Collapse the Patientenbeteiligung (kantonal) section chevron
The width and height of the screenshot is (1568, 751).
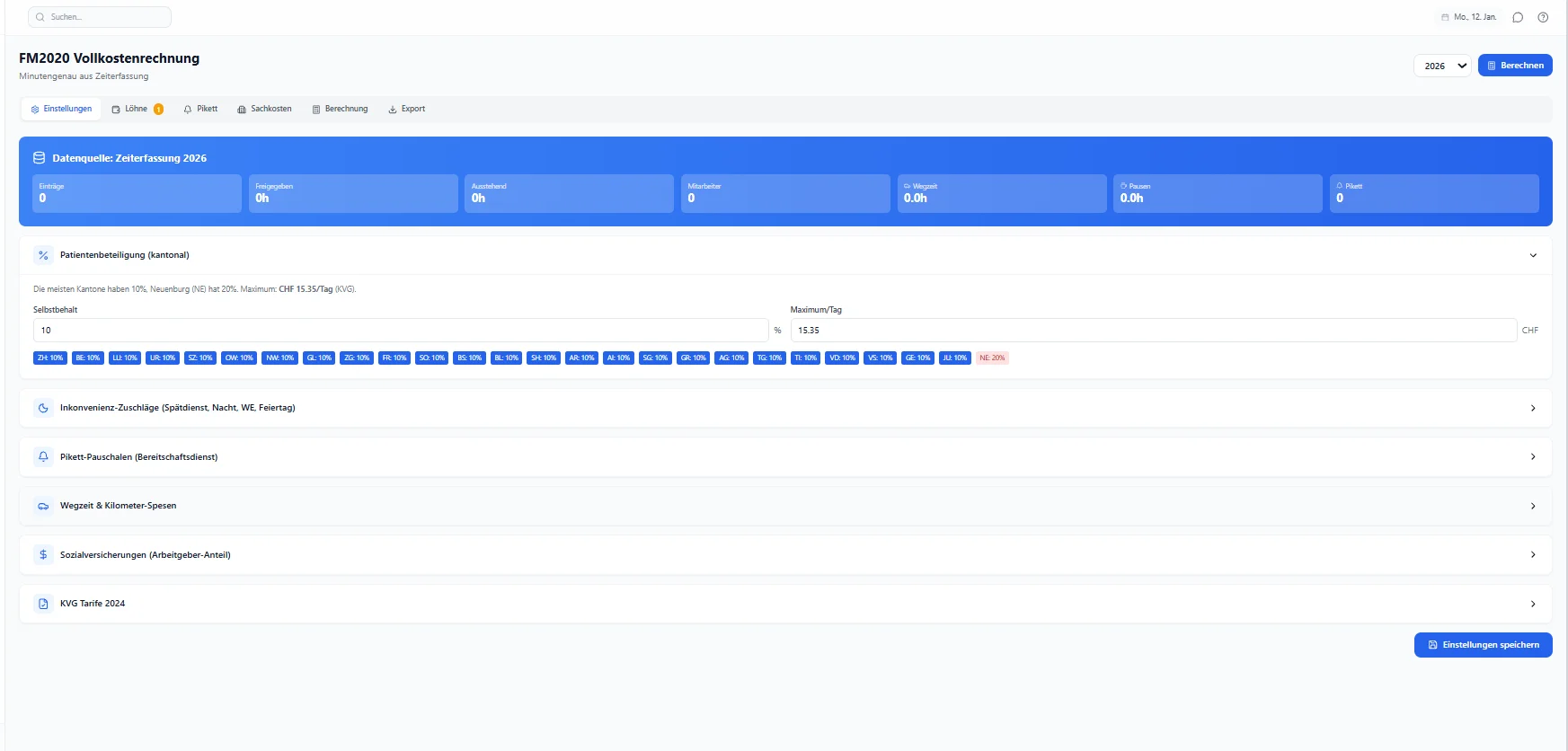point(1533,255)
